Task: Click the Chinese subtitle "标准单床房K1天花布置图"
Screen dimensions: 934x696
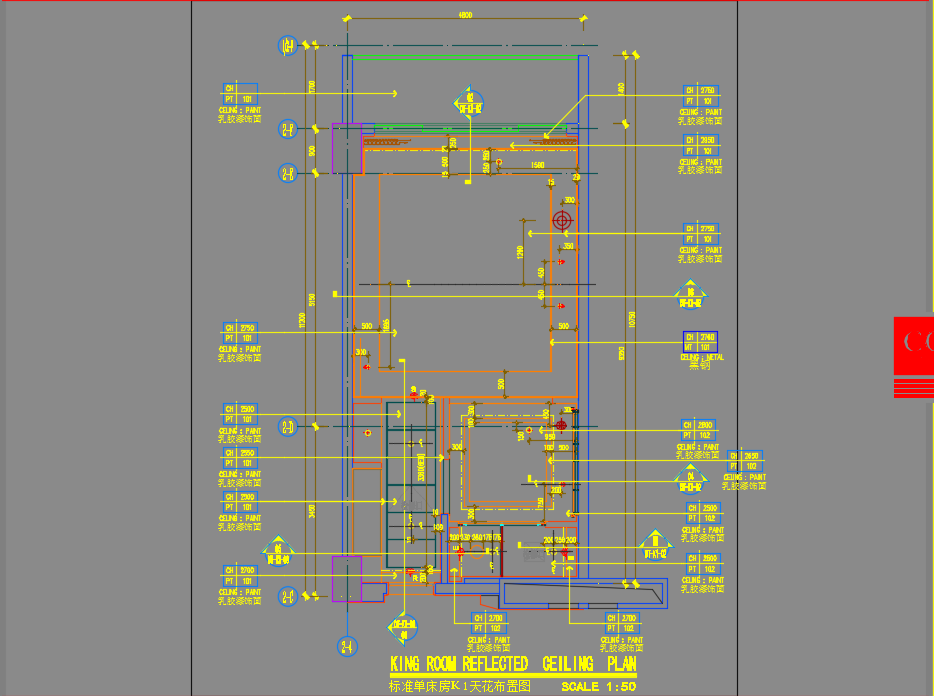Action: pyautogui.click(x=460, y=686)
